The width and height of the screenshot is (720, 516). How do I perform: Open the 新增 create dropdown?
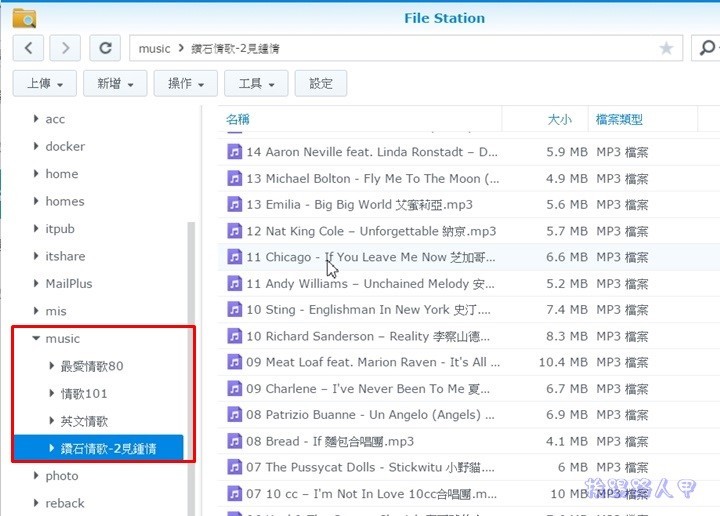115,84
